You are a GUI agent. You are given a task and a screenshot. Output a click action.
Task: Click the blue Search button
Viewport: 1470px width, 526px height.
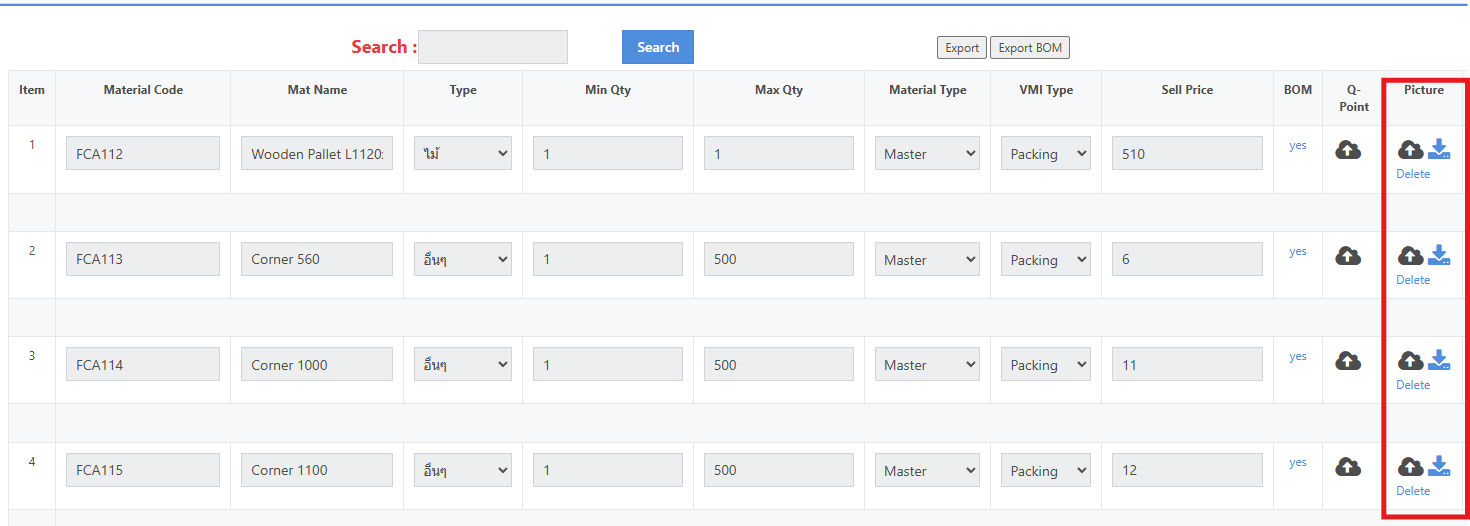pyautogui.click(x=658, y=47)
